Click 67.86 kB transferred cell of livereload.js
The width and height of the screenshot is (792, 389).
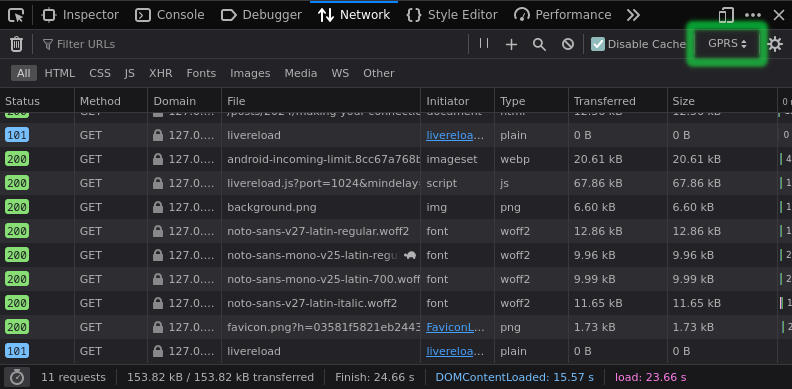(x=598, y=183)
